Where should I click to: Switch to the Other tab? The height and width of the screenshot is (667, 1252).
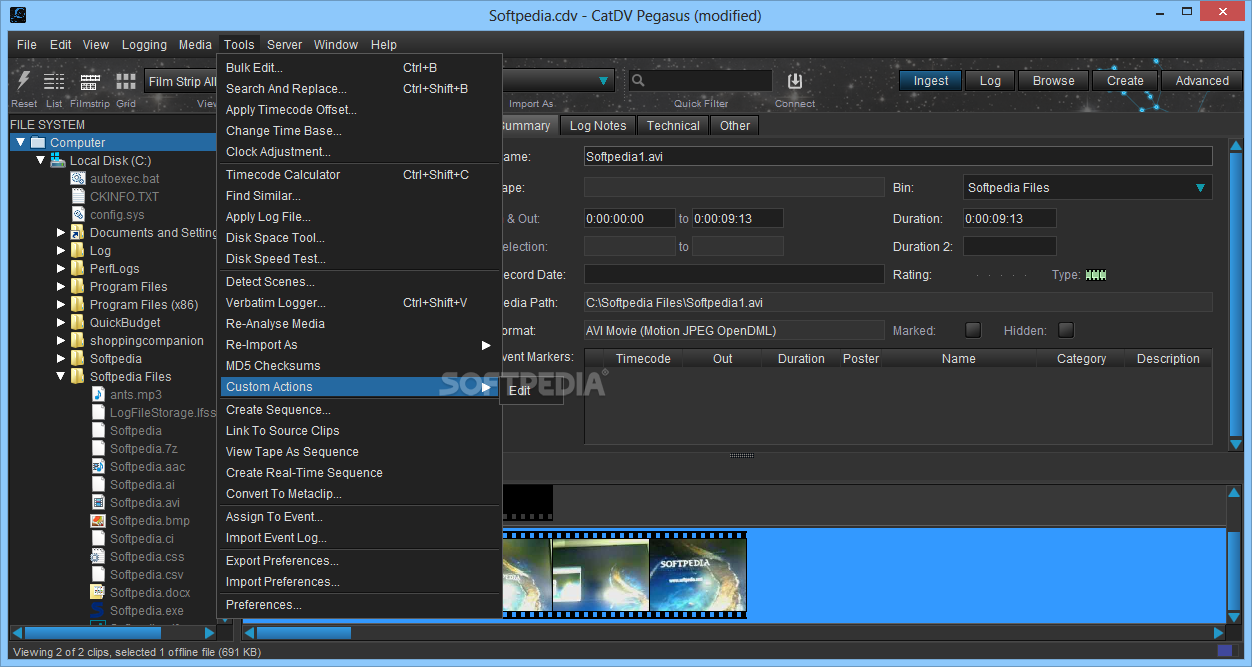tap(735, 125)
